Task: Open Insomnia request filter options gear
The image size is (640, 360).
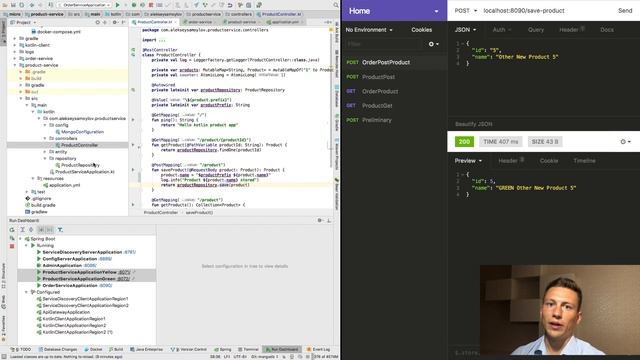Action: coord(433,44)
